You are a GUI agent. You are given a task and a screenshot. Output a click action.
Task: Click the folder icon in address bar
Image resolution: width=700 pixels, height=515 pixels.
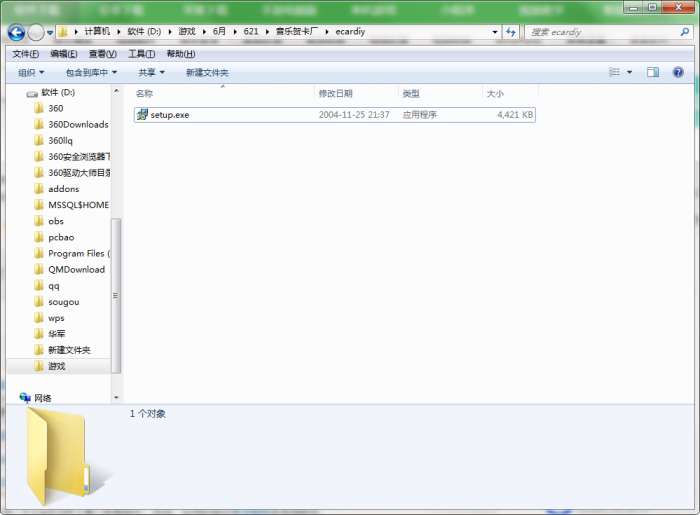[63, 32]
